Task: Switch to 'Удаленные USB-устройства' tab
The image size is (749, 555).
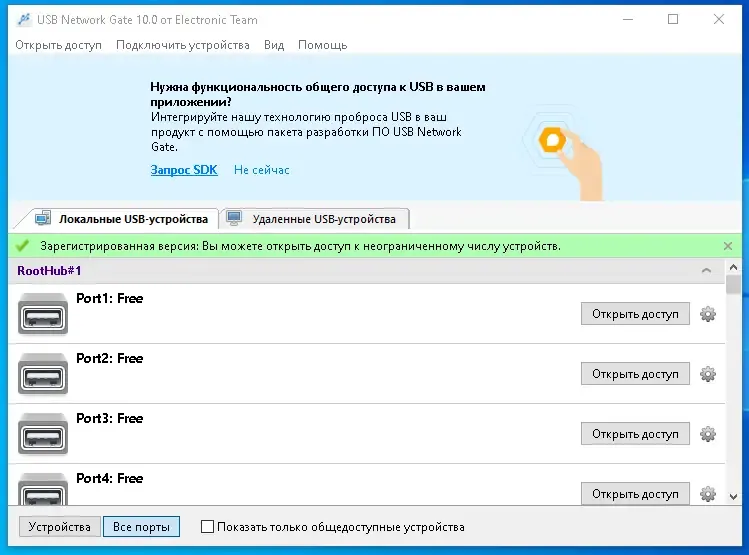Action: click(317, 219)
